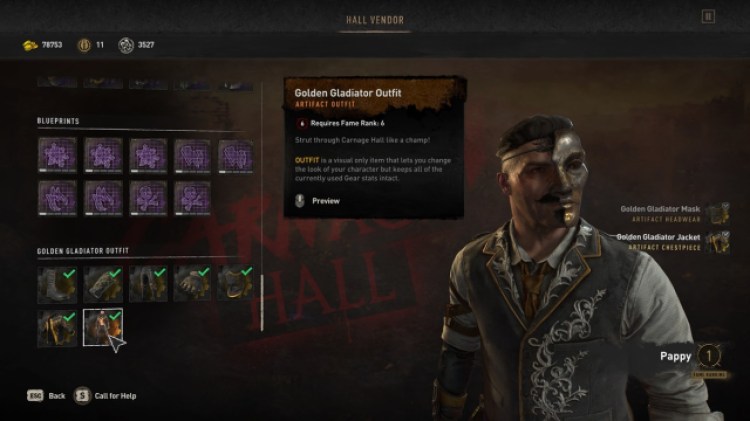Select the Golden Gladiator gloves item
The image size is (750, 421).
(192, 285)
